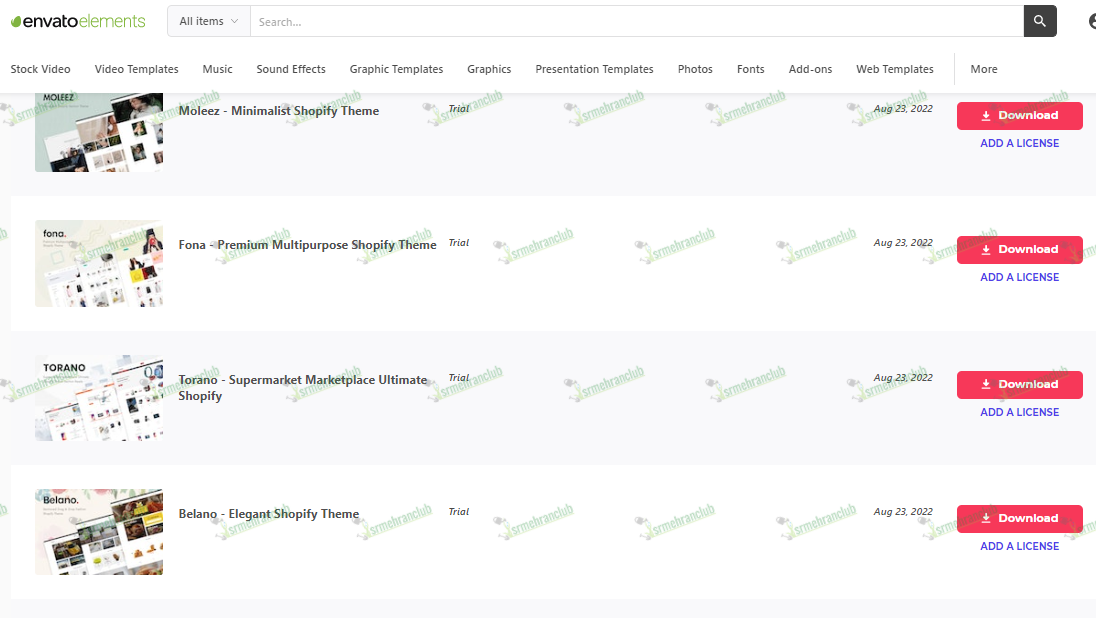Add a license for Moleez
The width and height of the screenshot is (1096, 618).
coord(1020,143)
